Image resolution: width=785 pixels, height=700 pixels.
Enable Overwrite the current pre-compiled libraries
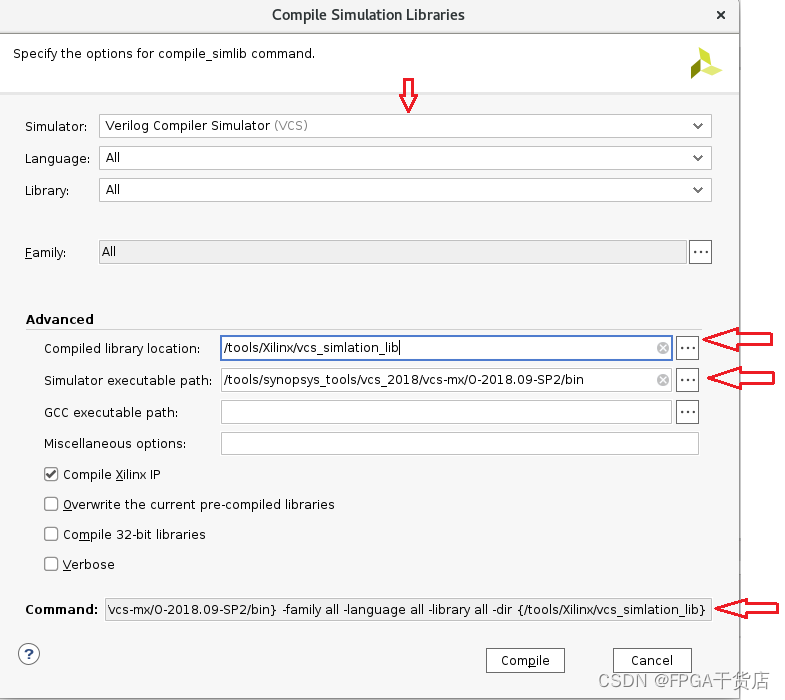[x=51, y=504]
